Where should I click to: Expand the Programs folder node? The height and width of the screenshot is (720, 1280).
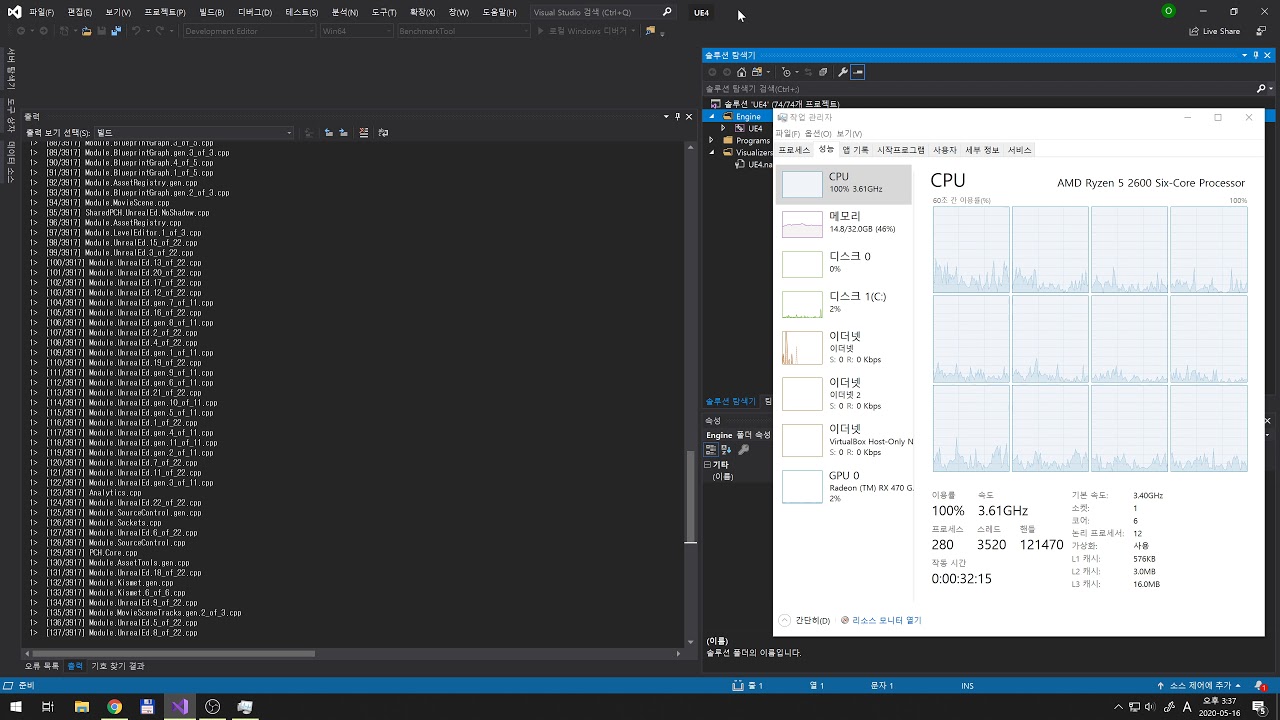(713, 141)
